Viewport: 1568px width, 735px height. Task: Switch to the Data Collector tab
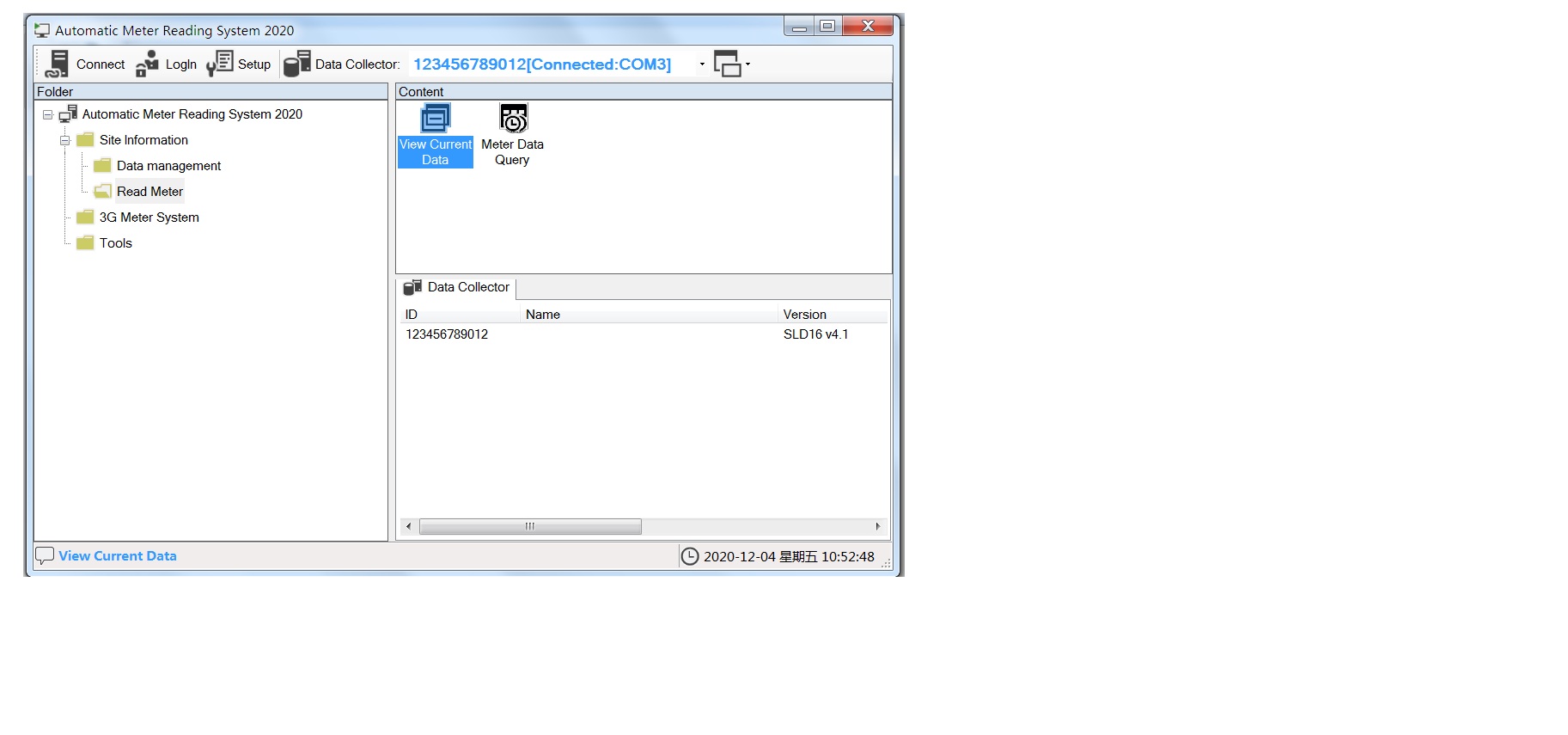click(457, 287)
